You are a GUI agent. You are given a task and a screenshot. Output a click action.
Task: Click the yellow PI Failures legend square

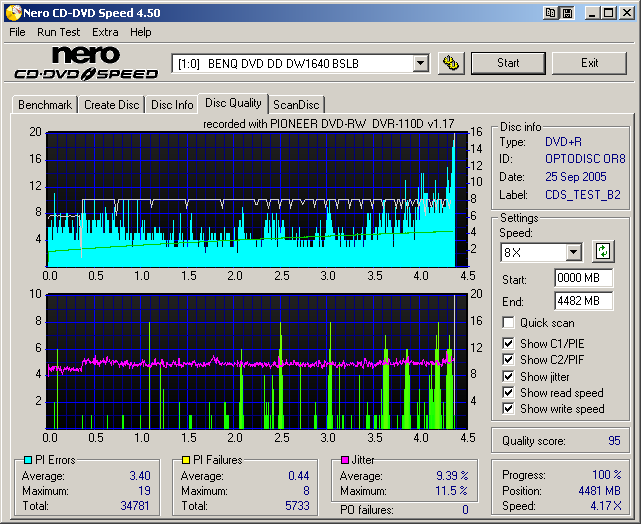[184, 461]
